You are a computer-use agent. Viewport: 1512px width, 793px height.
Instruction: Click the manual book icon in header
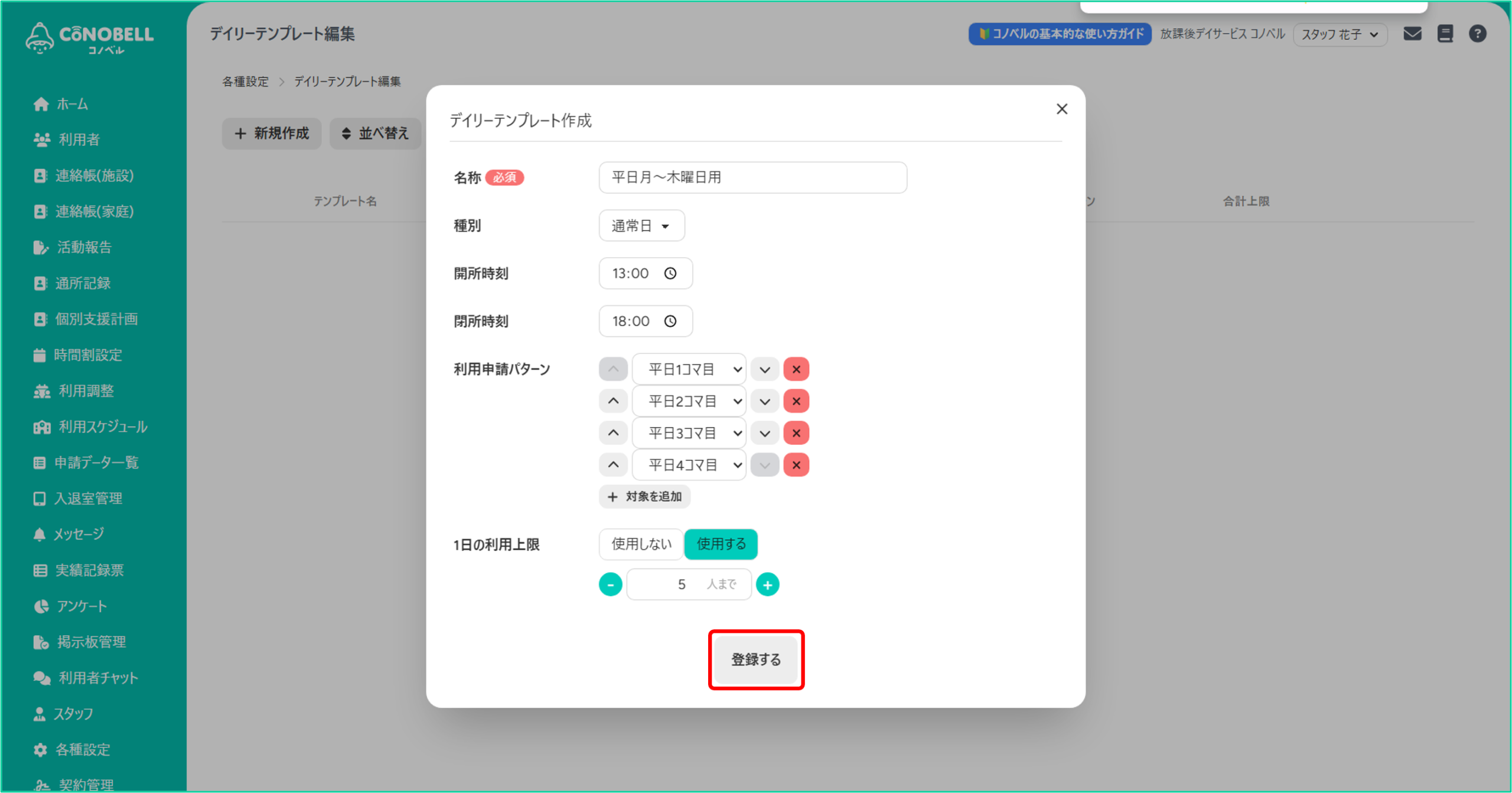pyautogui.click(x=1445, y=34)
